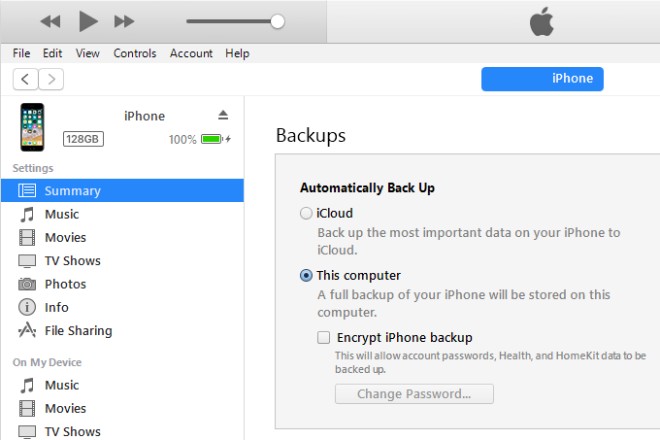Click the eject iPhone icon

tap(223, 116)
